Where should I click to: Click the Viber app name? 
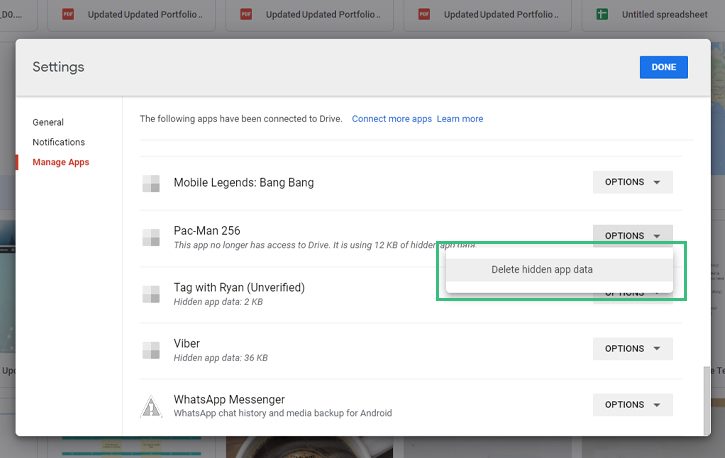pyautogui.click(x=187, y=343)
